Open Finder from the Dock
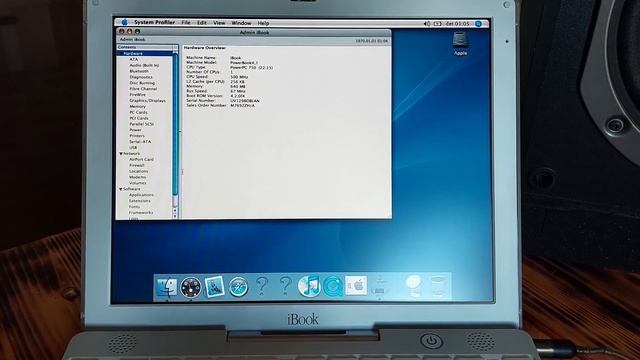 [x=167, y=287]
